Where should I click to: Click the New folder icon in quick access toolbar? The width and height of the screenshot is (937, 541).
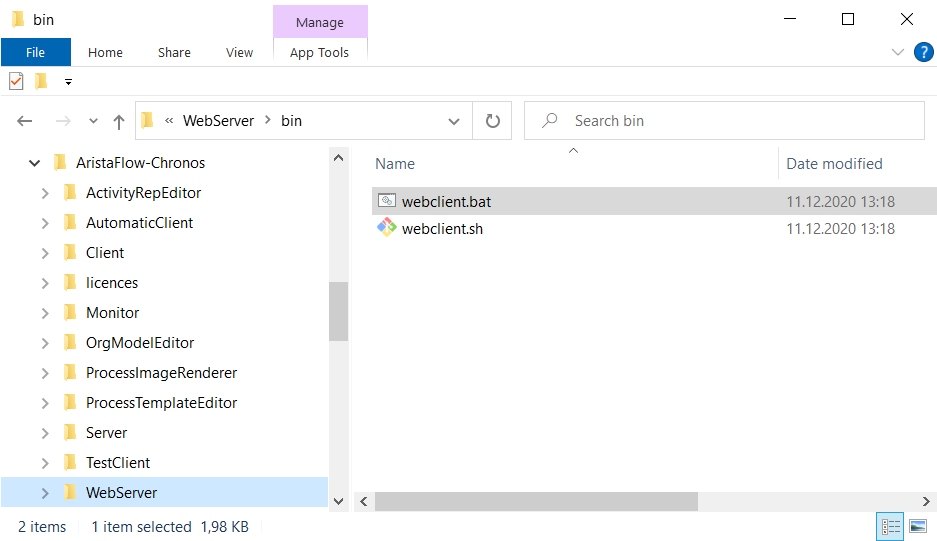coord(41,81)
